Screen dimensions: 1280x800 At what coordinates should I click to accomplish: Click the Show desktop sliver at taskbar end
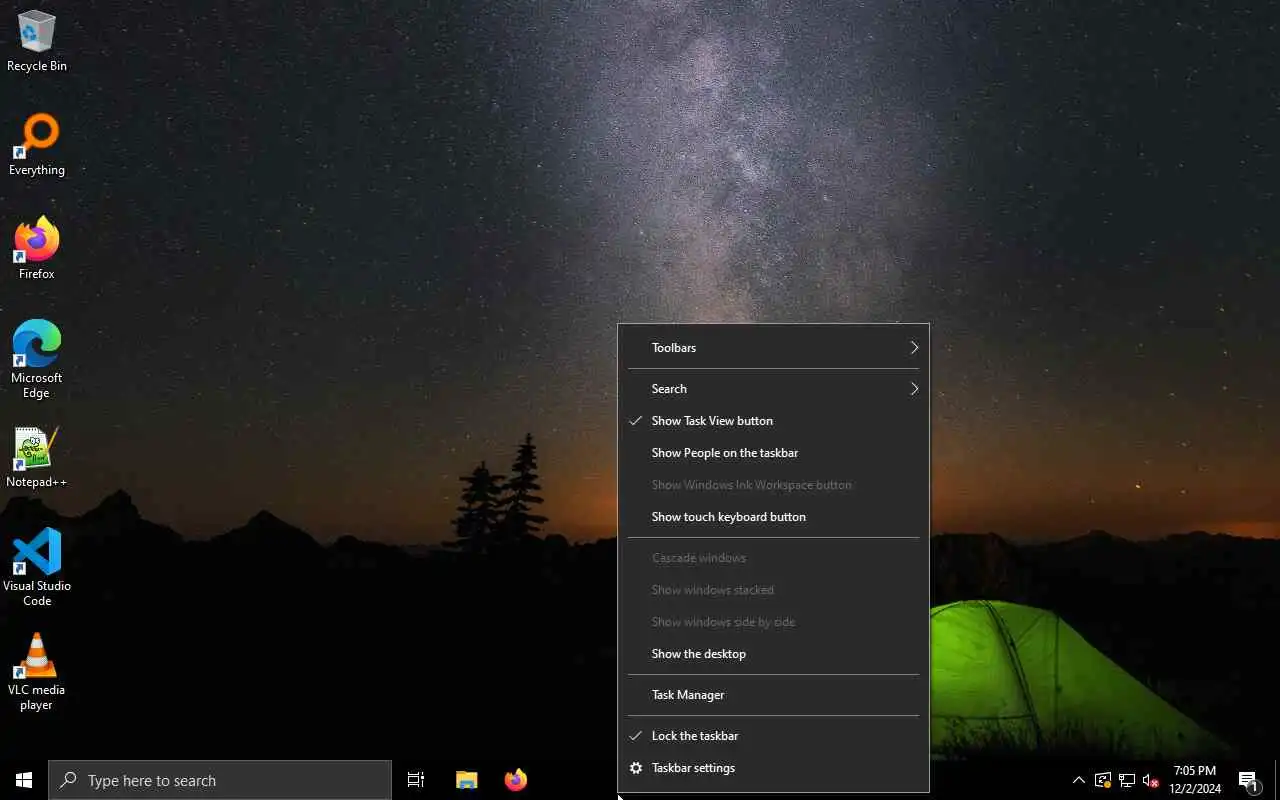pos(1277,780)
